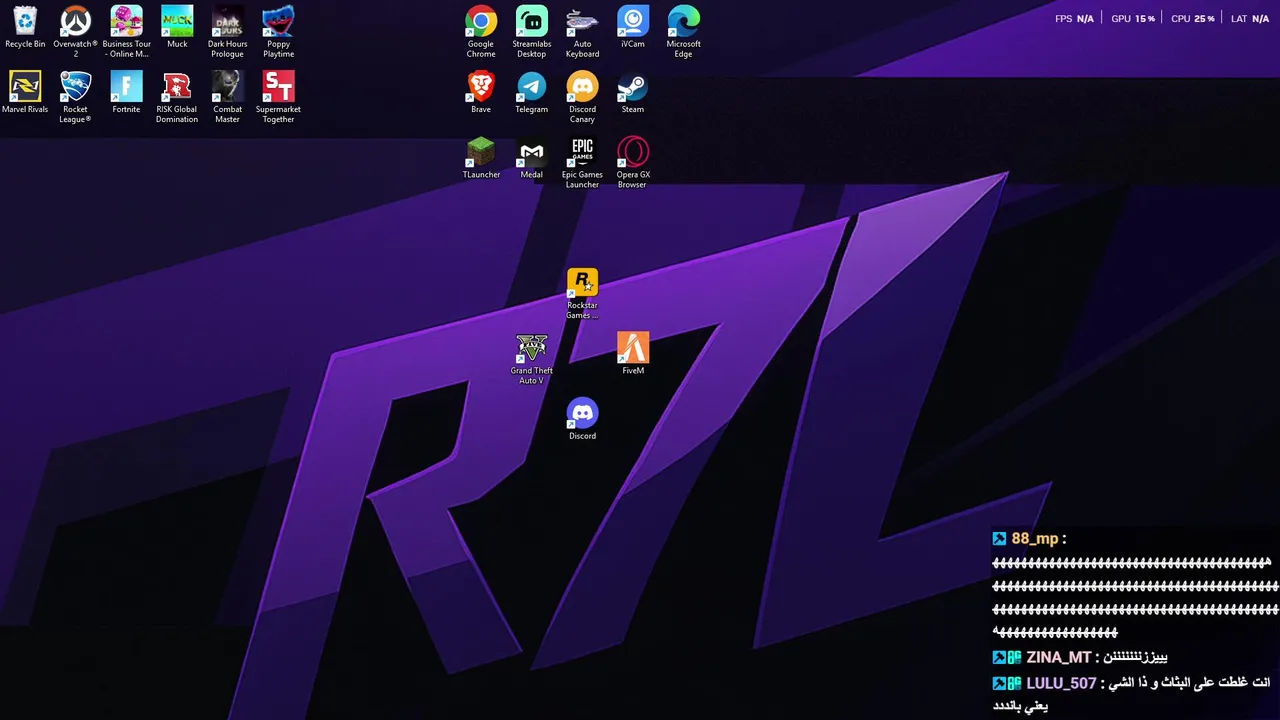
Task: Select Grand Theft Auto V icon
Action: click(x=531, y=358)
